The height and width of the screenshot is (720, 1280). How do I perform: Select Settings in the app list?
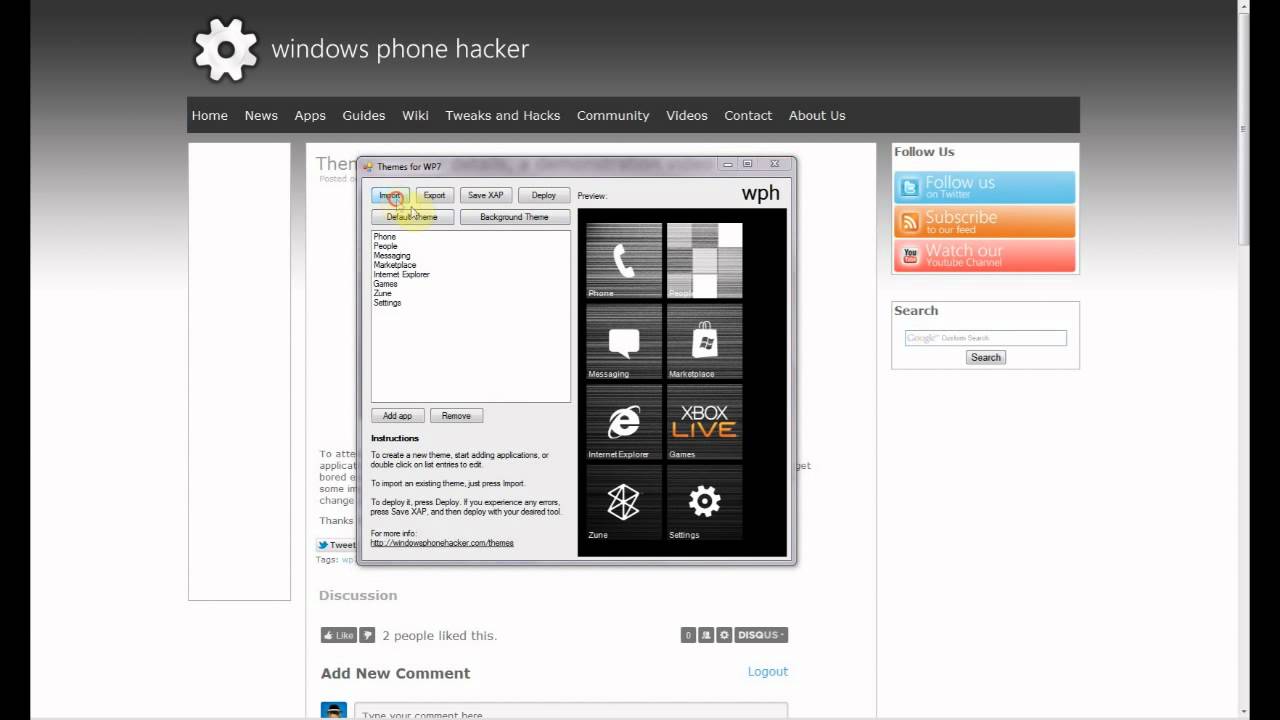(x=388, y=303)
